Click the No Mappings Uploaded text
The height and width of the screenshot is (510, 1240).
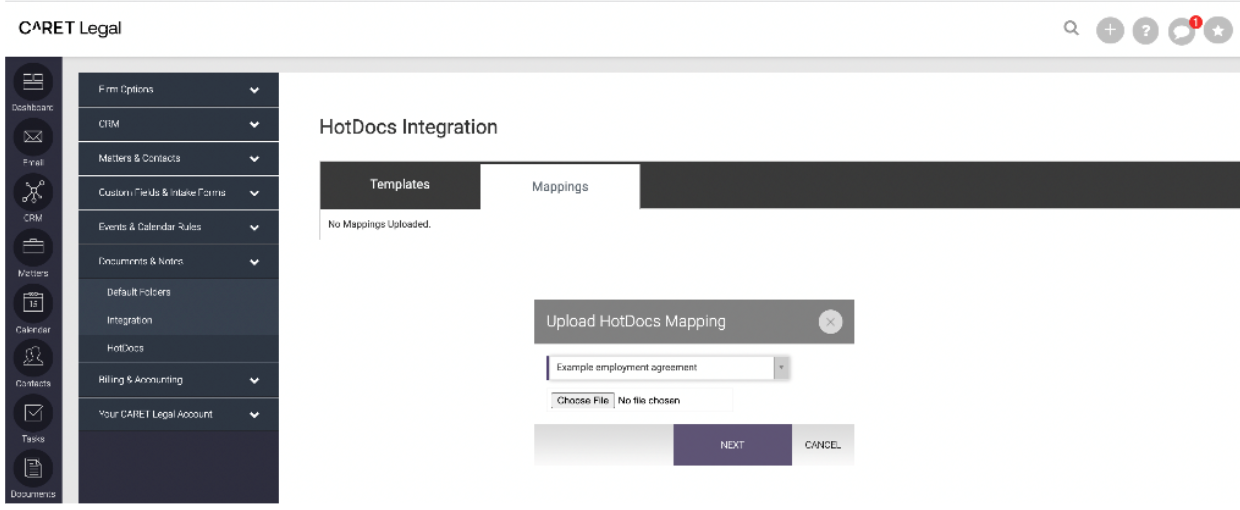(x=379, y=224)
